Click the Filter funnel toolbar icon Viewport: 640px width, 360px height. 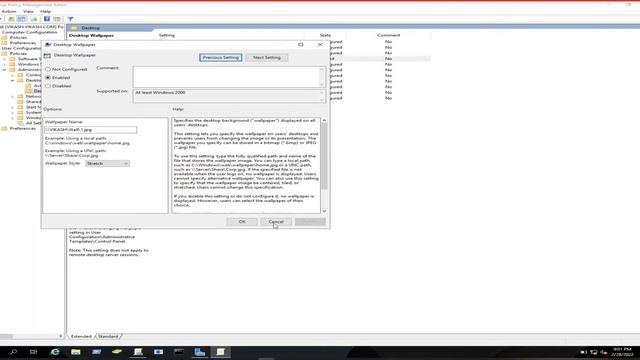click(70, 19)
